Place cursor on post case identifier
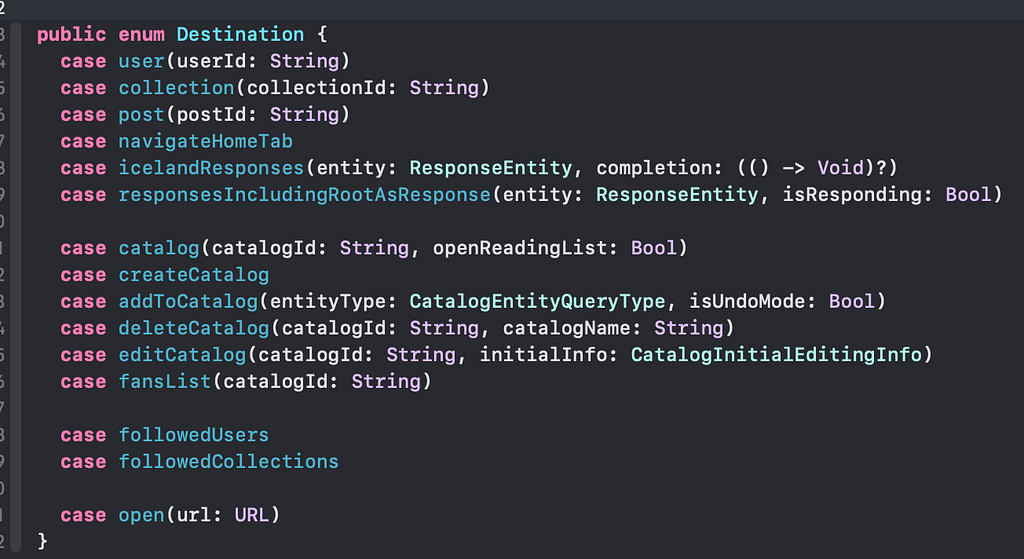This screenshot has width=1024, height=559. (141, 114)
